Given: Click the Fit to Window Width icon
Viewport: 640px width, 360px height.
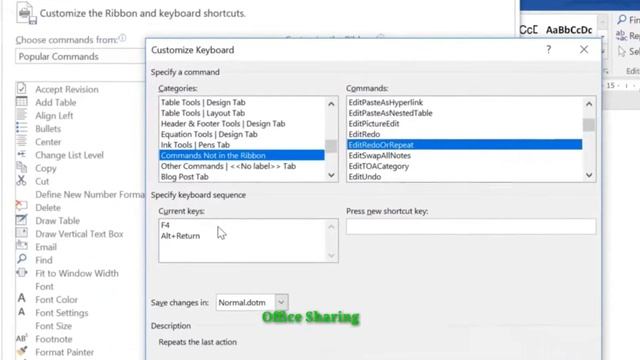Looking at the screenshot, I should 22,273.
